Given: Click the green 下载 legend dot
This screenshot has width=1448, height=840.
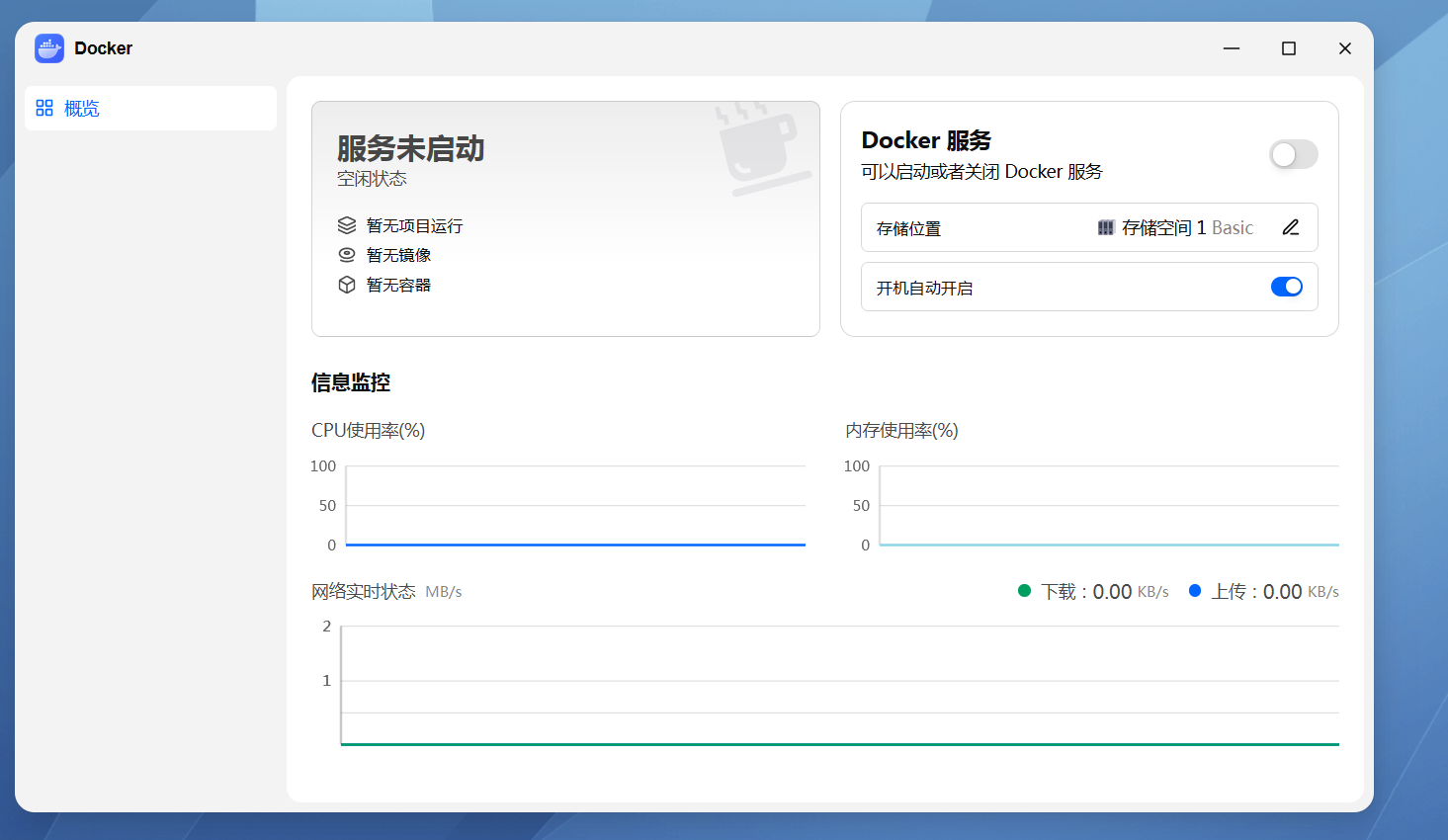Looking at the screenshot, I should (1024, 590).
